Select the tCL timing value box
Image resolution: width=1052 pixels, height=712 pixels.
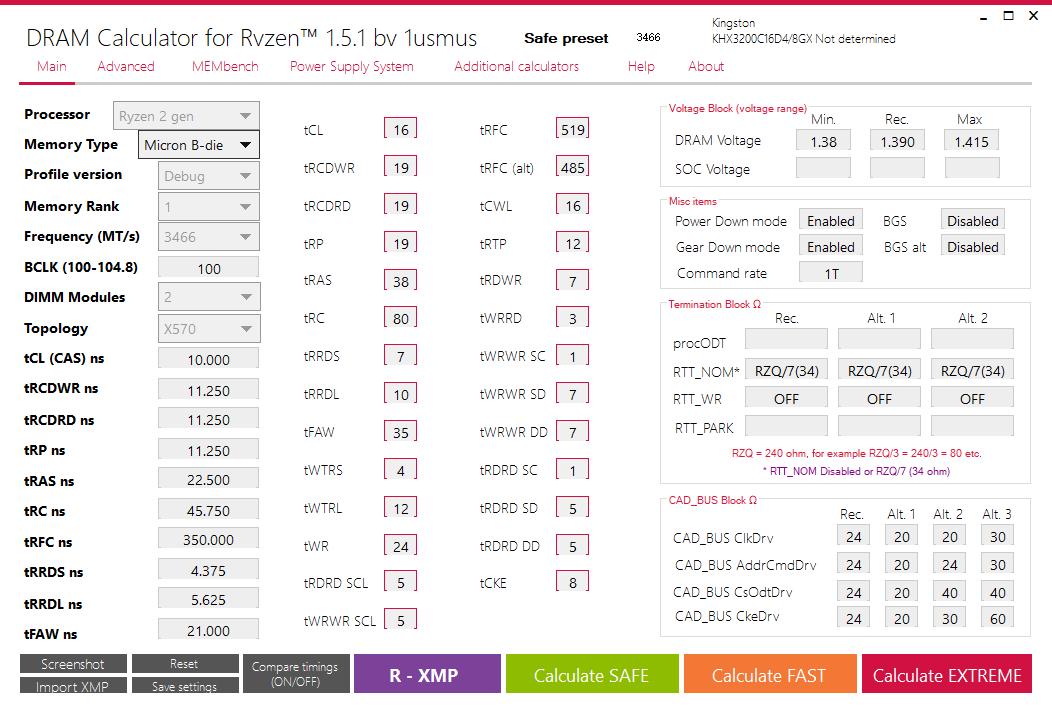coord(400,130)
